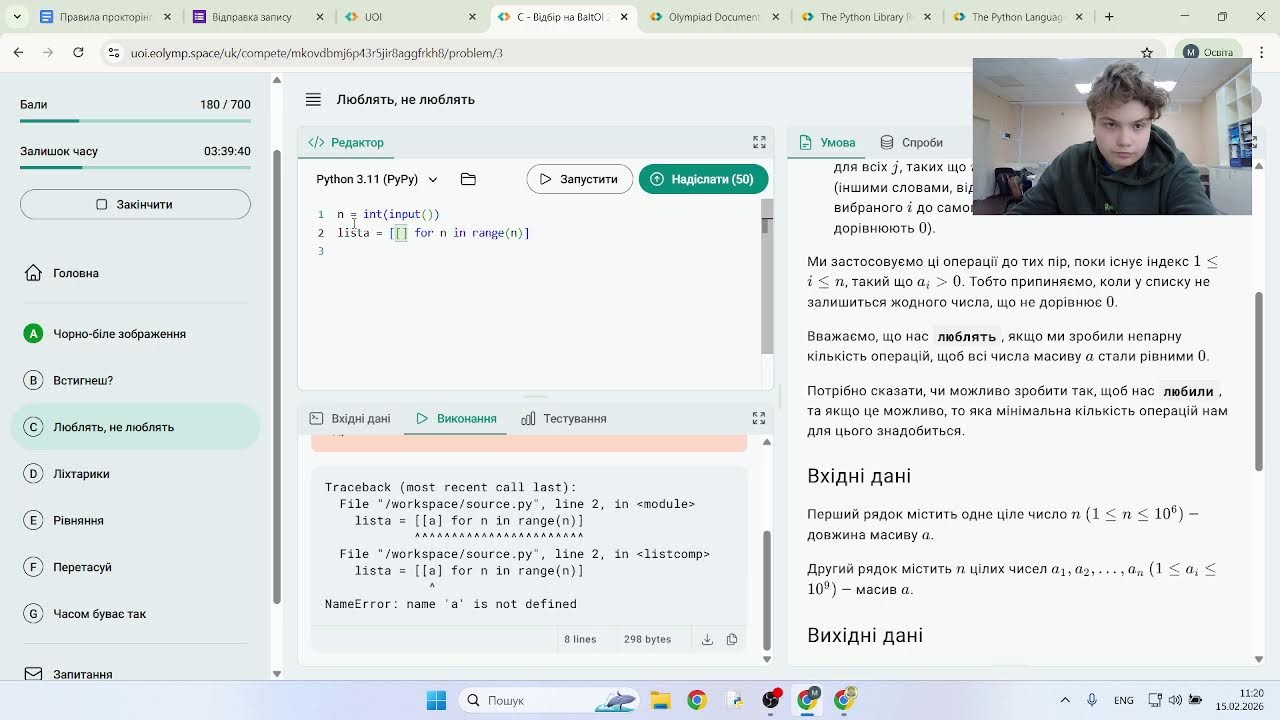1280x720 pixels.
Task: Click the Бали score progress bar
Action: tap(135, 121)
